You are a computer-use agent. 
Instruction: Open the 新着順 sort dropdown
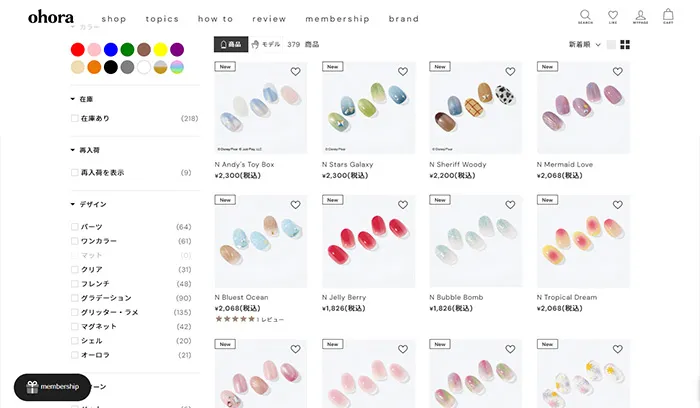[x=584, y=45]
